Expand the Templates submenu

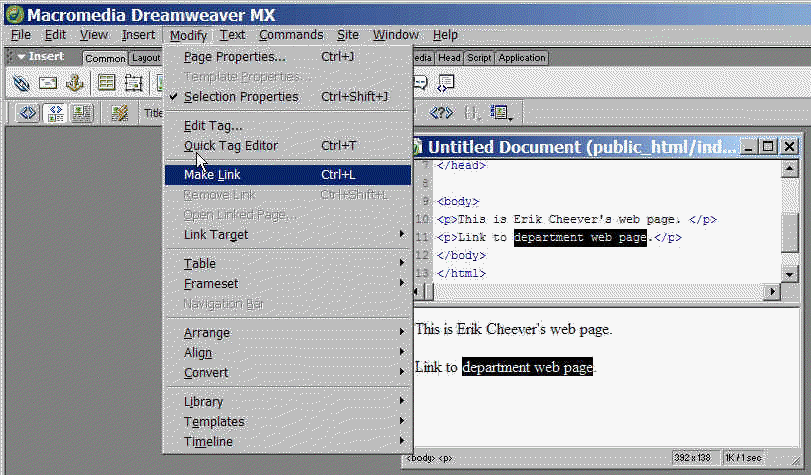point(287,421)
